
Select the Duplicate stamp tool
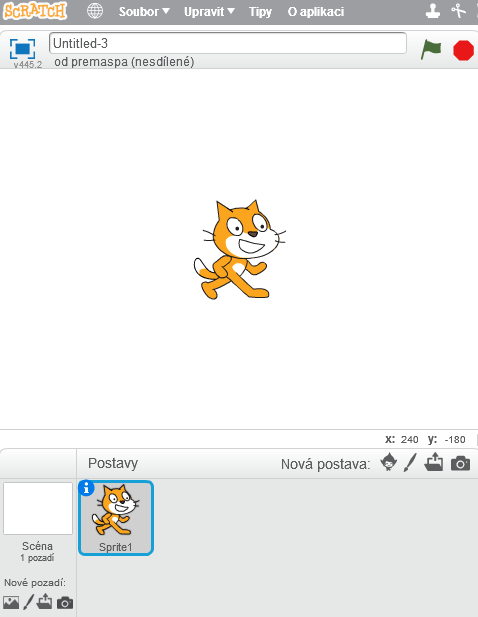click(433, 11)
